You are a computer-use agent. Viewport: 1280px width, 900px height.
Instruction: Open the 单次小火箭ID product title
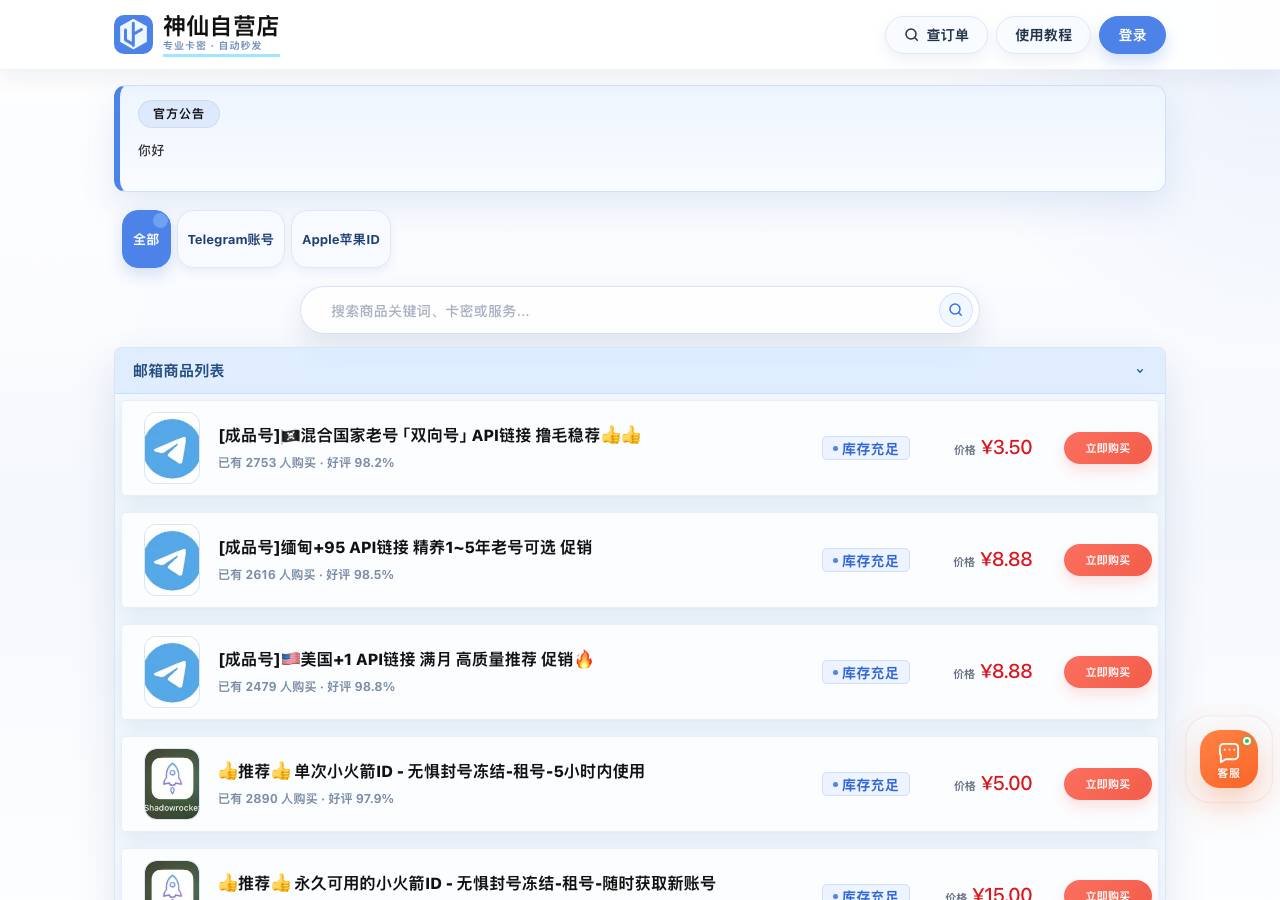[431, 771]
